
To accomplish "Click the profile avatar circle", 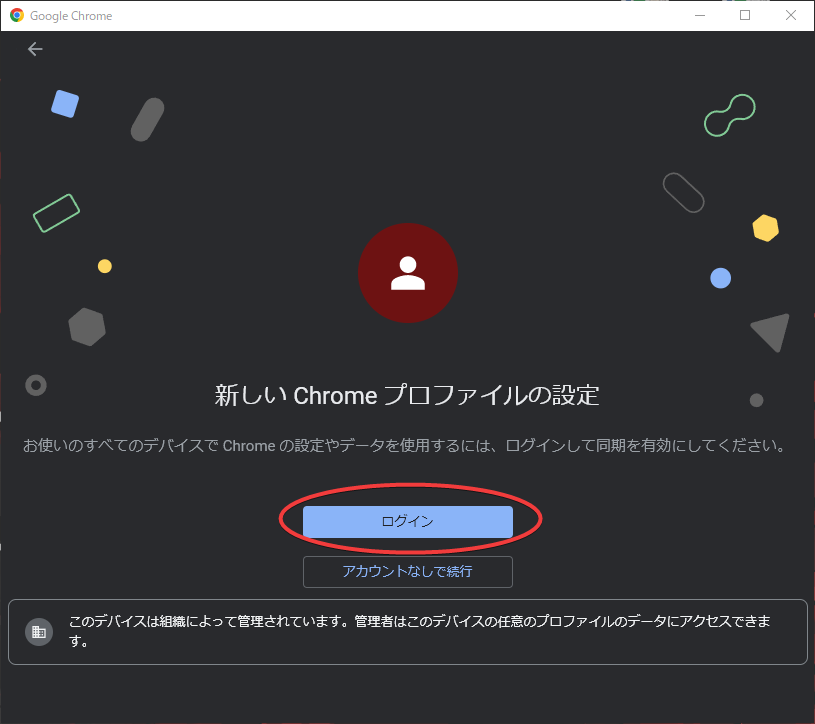I will (408, 273).
